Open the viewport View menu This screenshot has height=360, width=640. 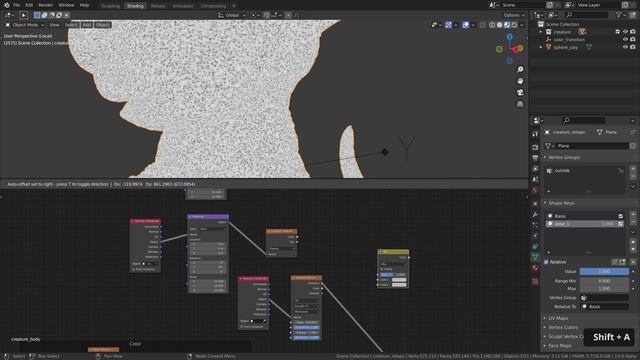point(54,25)
